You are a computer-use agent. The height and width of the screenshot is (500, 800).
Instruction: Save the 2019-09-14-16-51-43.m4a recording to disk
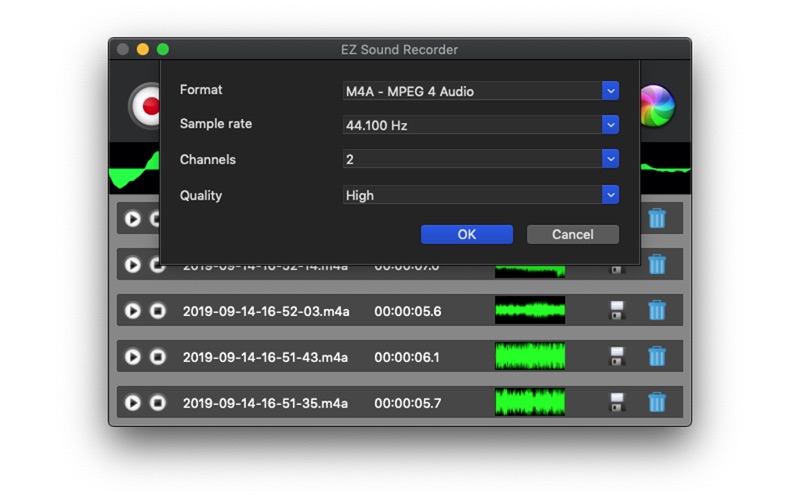point(617,356)
